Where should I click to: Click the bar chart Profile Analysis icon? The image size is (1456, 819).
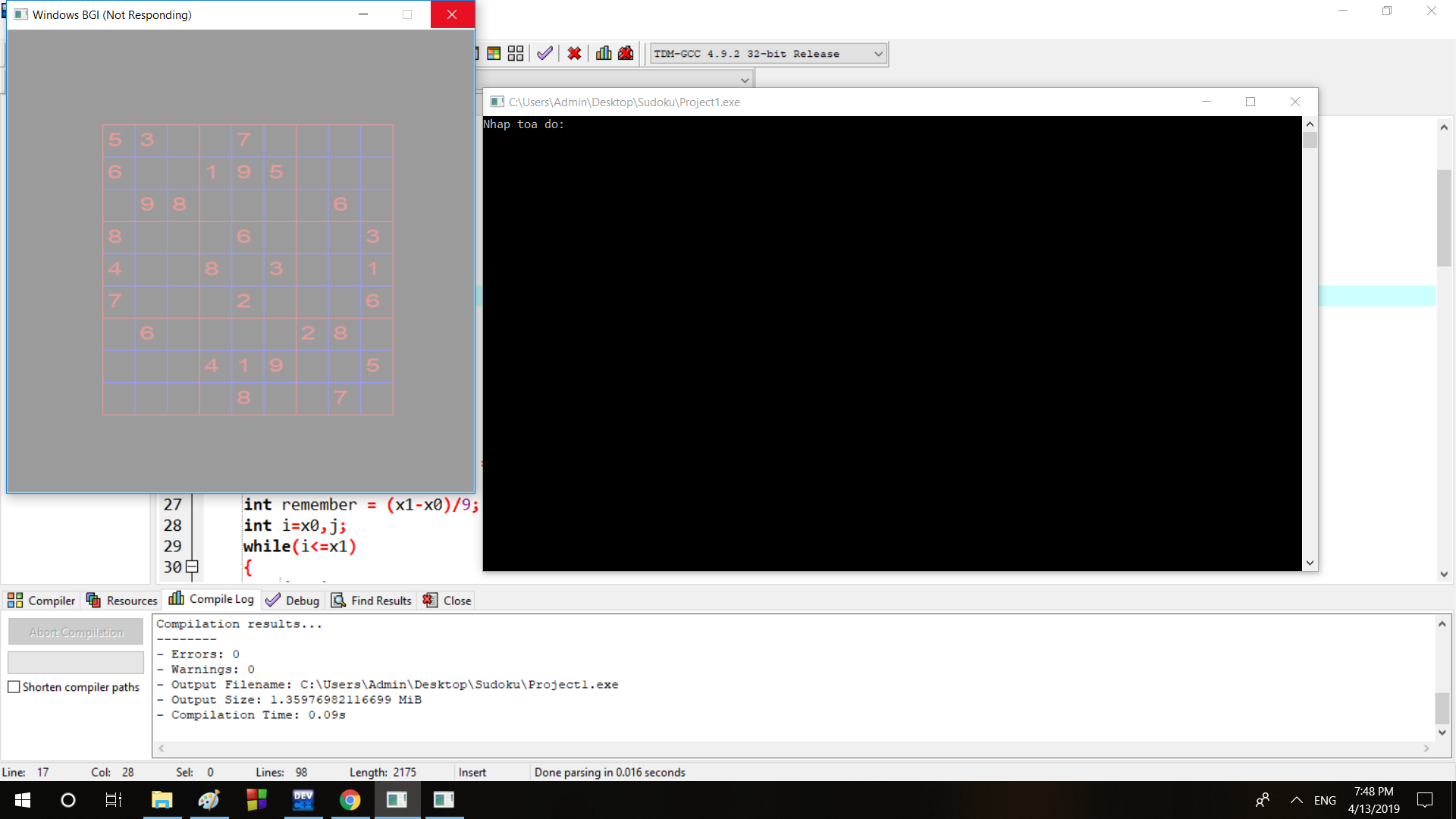tap(604, 53)
